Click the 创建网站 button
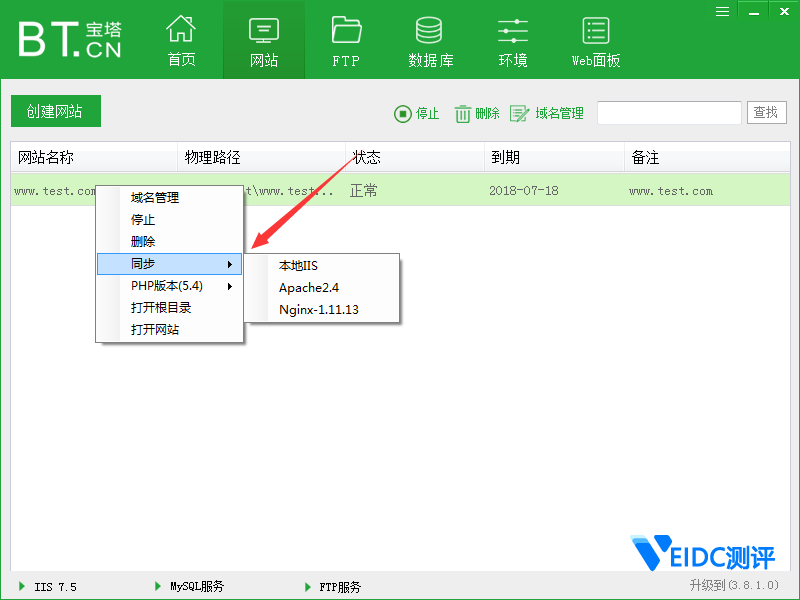Screen dimensions: 800x600 [55, 112]
